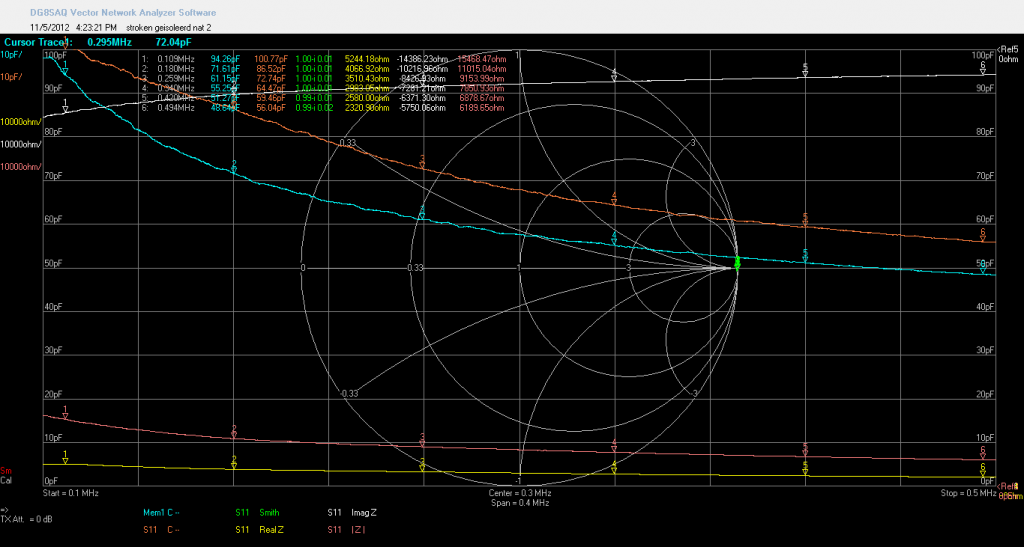Click the yellow 10000ohm/ scale label
Viewport: 1024px width, 547px height.
point(21,121)
